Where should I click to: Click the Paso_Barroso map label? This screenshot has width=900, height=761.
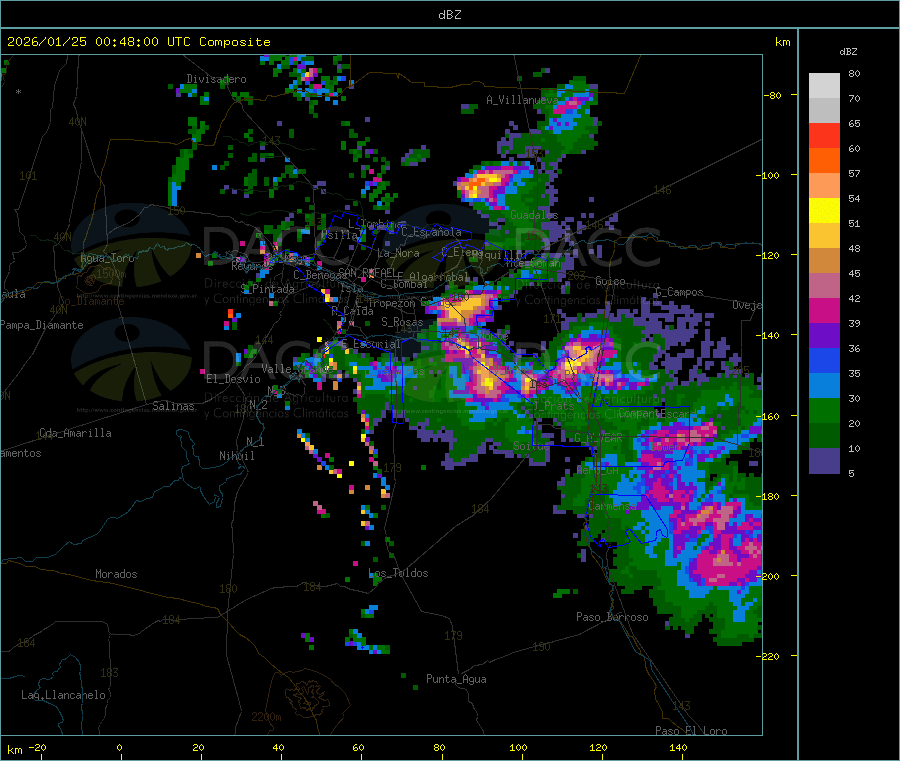tap(612, 617)
